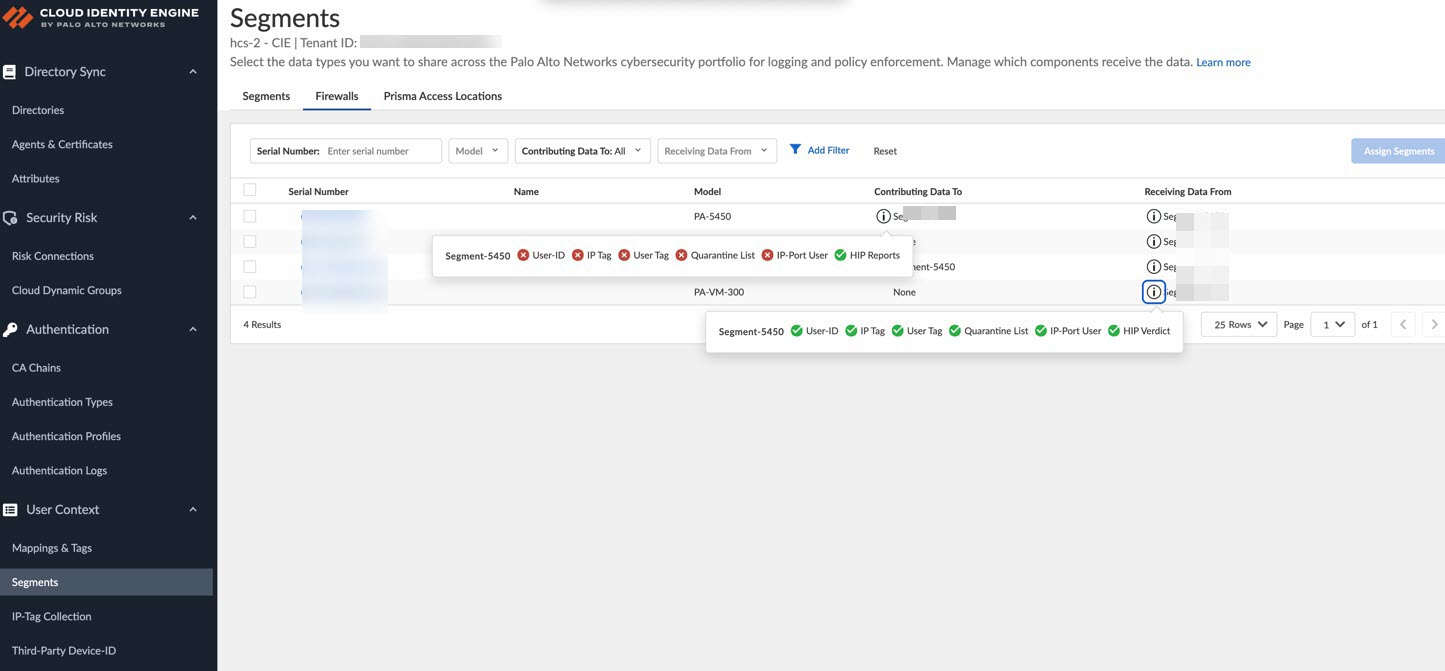The width and height of the screenshot is (1445, 671).
Task: Open info icon in PA-5450 Contributing Data column
Action: coord(883,216)
